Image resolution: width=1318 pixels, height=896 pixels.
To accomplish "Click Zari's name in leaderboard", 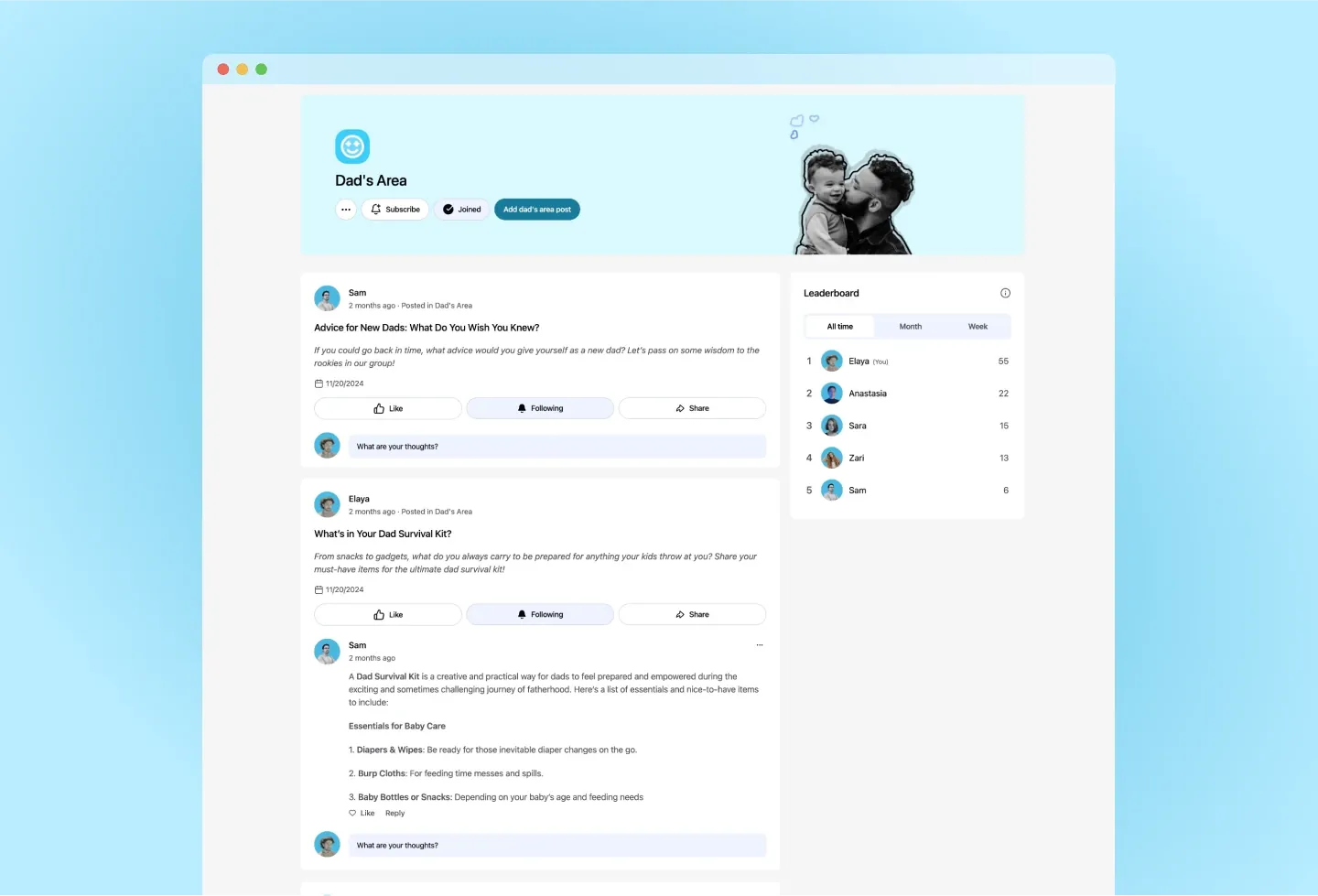I will tap(857, 458).
